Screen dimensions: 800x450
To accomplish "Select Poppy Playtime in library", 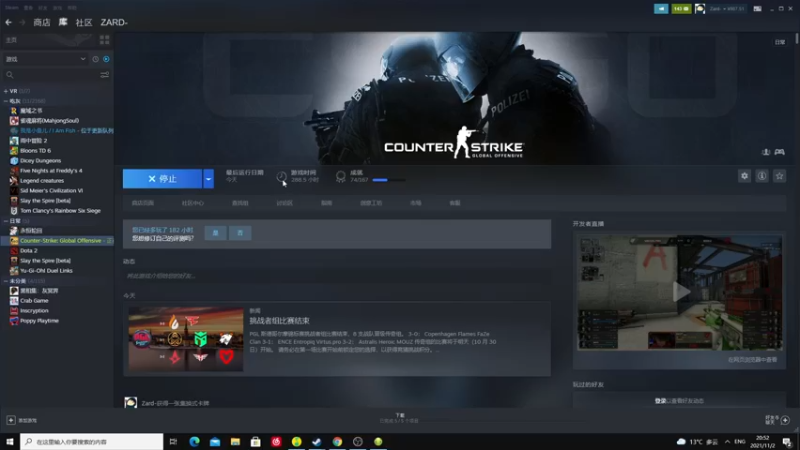I will point(39,321).
